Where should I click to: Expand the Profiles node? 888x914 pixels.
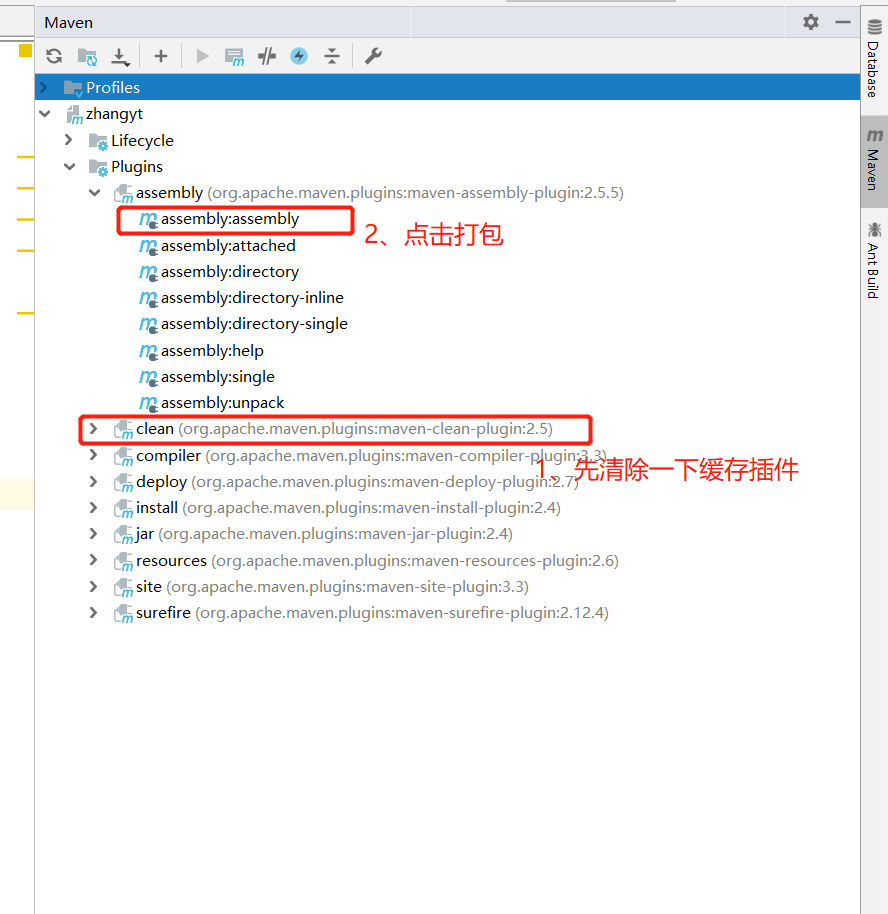pos(44,87)
